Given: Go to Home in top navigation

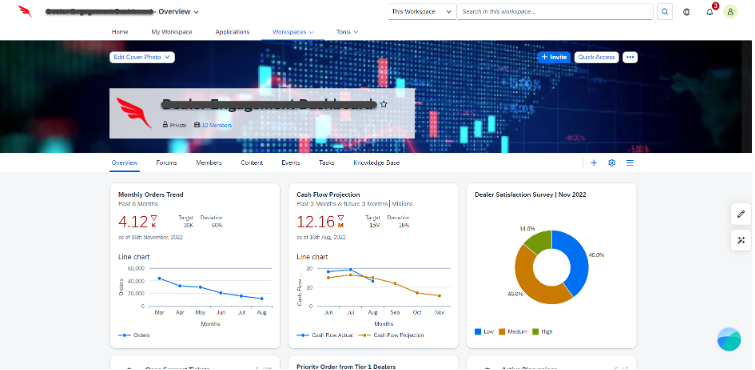Looking at the screenshot, I should 120,32.
